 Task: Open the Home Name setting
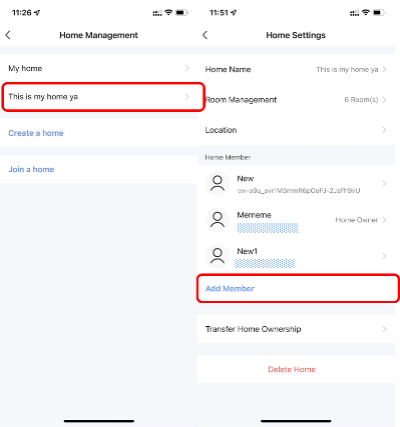pos(296,69)
